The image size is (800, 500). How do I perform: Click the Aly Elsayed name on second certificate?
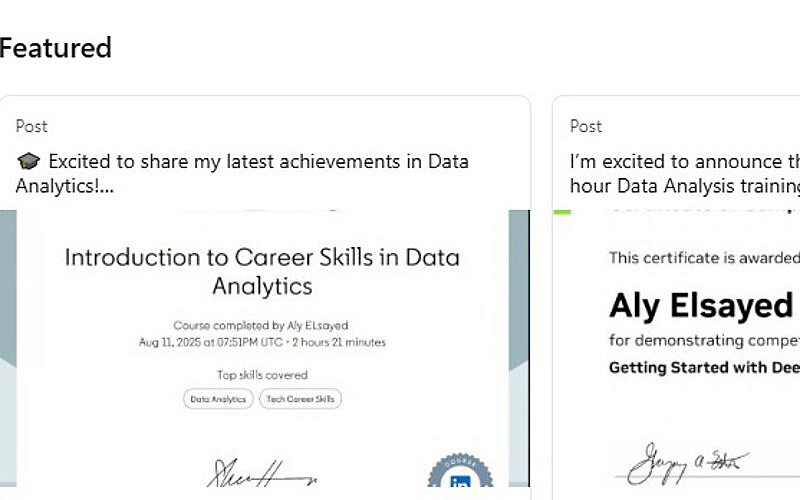700,305
